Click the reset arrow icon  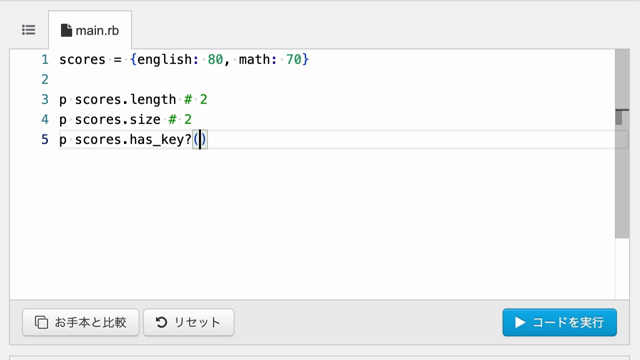pos(161,322)
